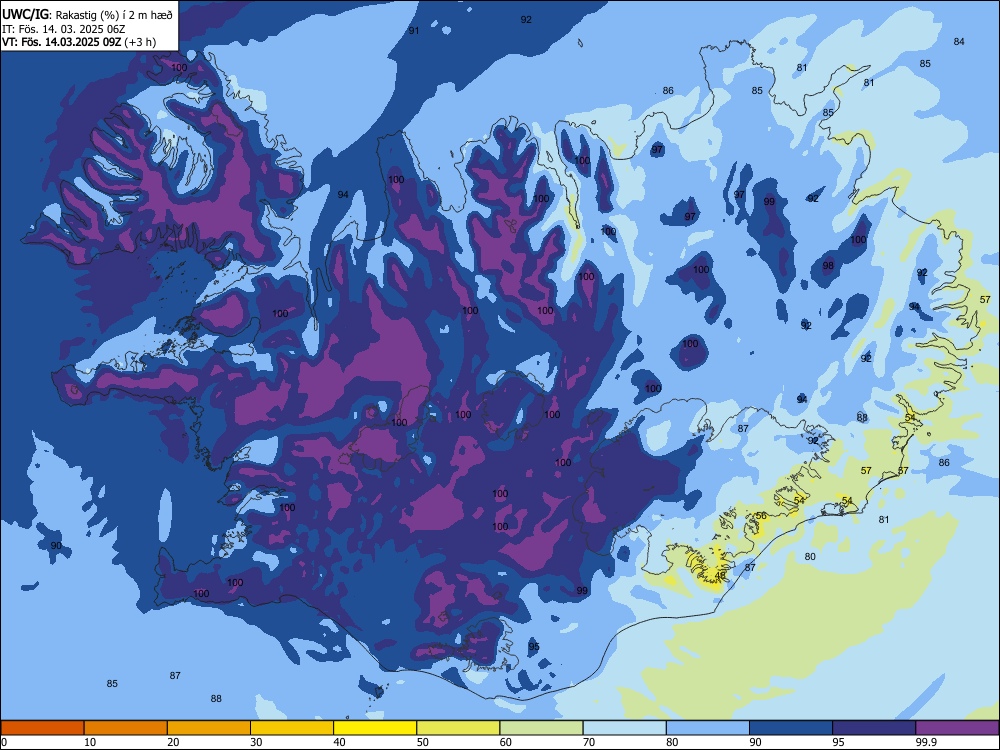Click the '20' legend scale label
The image size is (1000, 750).
pyautogui.click(x=173, y=742)
